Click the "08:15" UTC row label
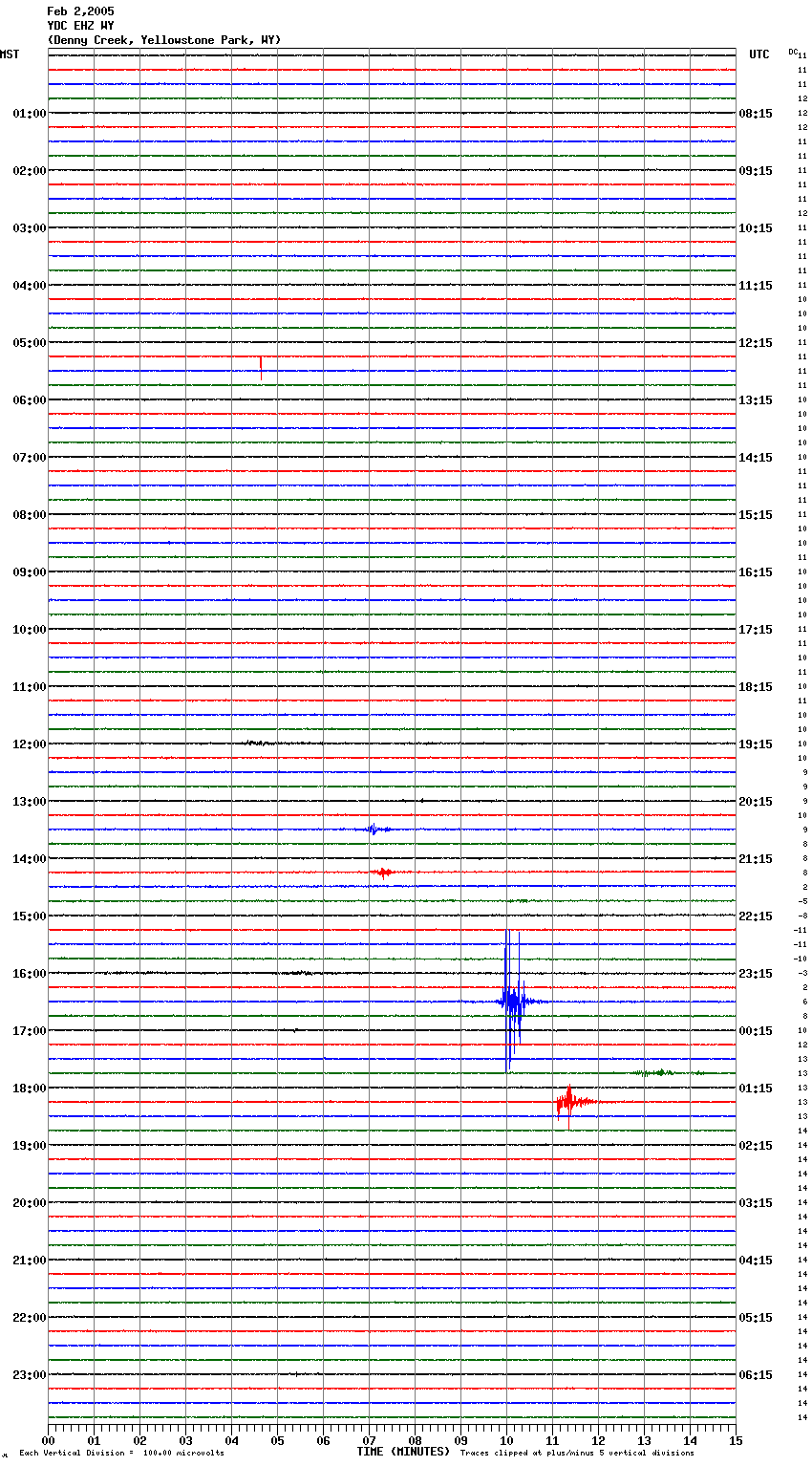Image resolution: width=812 pixels, height=1466 pixels. (x=756, y=114)
